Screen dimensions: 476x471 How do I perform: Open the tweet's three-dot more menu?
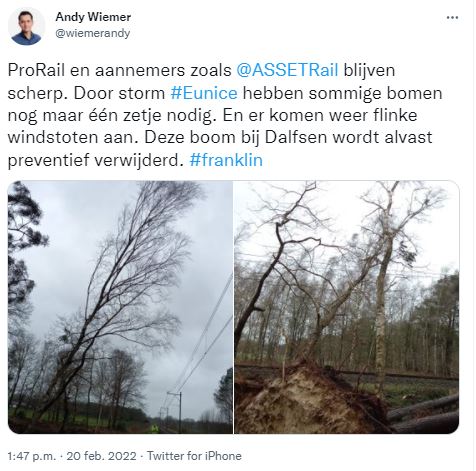[452, 18]
